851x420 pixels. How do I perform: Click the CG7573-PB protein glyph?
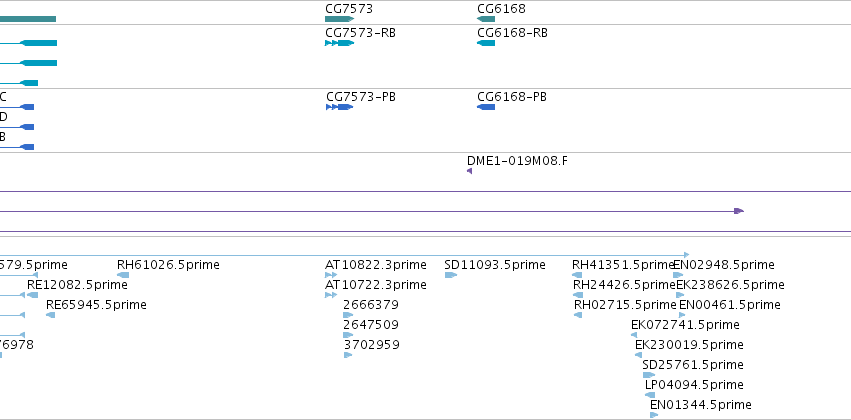(x=340, y=107)
